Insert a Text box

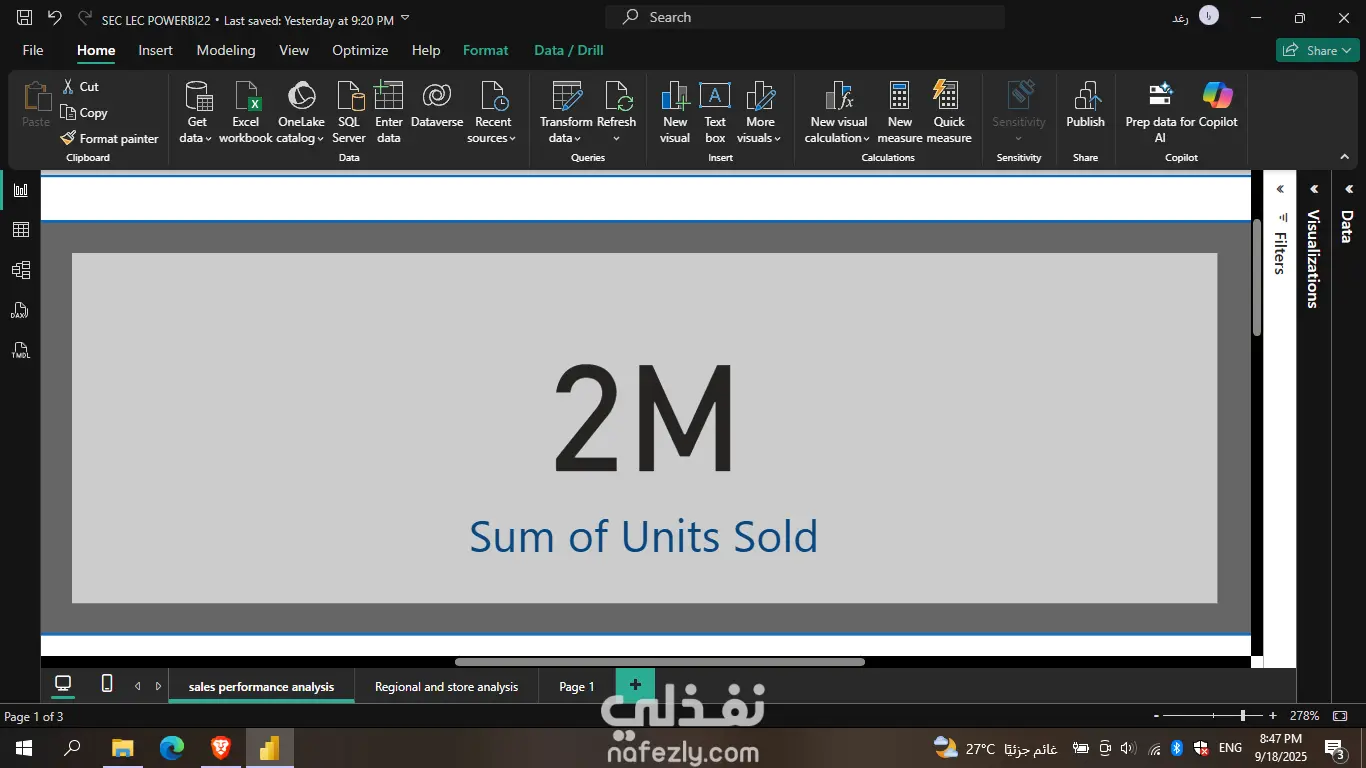click(x=715, y=113)
